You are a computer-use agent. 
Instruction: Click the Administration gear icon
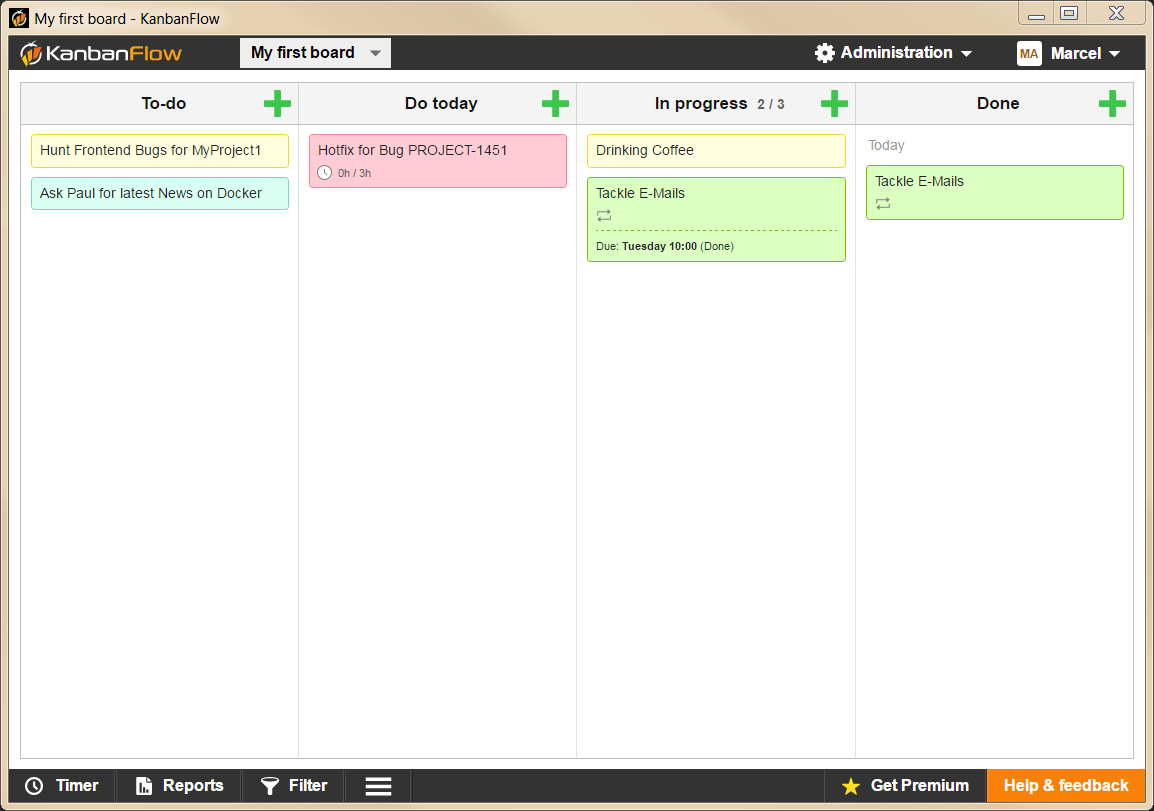(x=823, y=52)
